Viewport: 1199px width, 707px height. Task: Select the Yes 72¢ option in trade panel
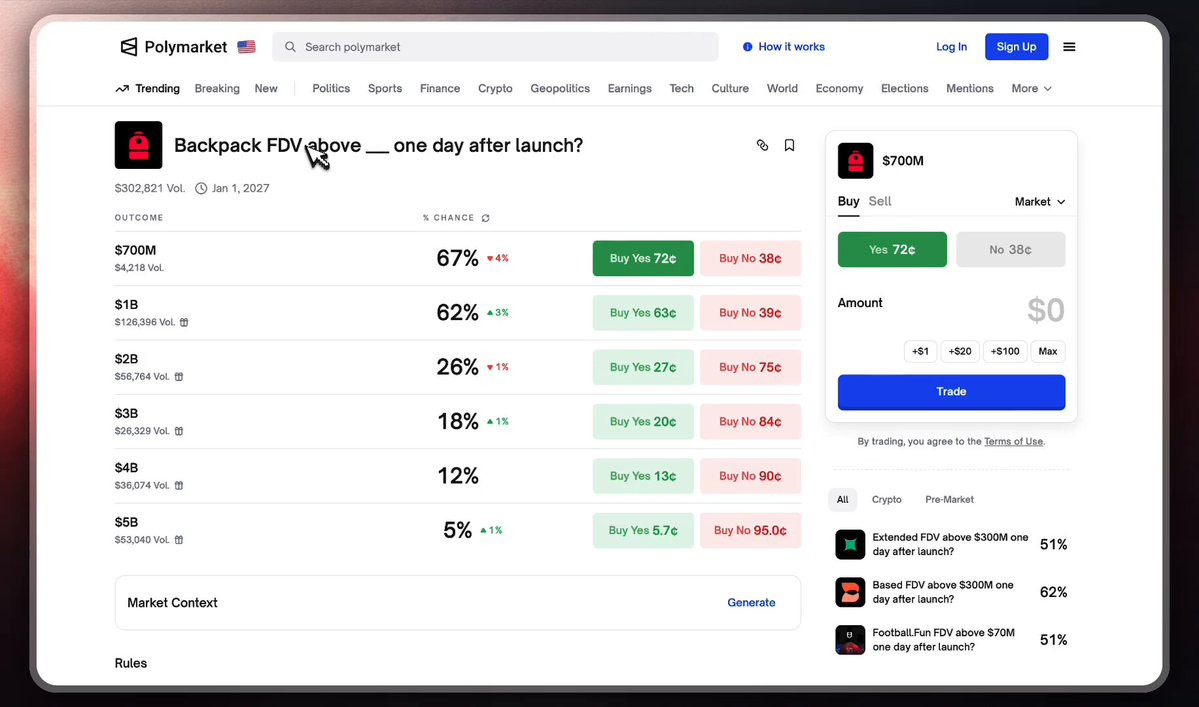892,250
